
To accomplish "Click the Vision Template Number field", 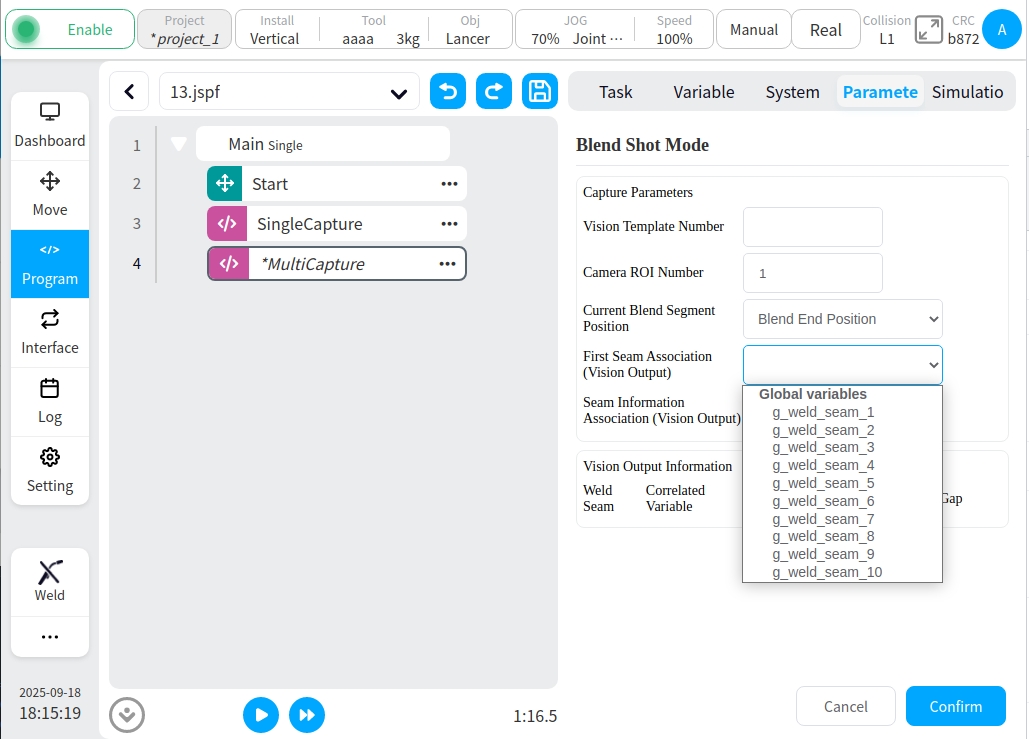I will [x=812, y=227].
